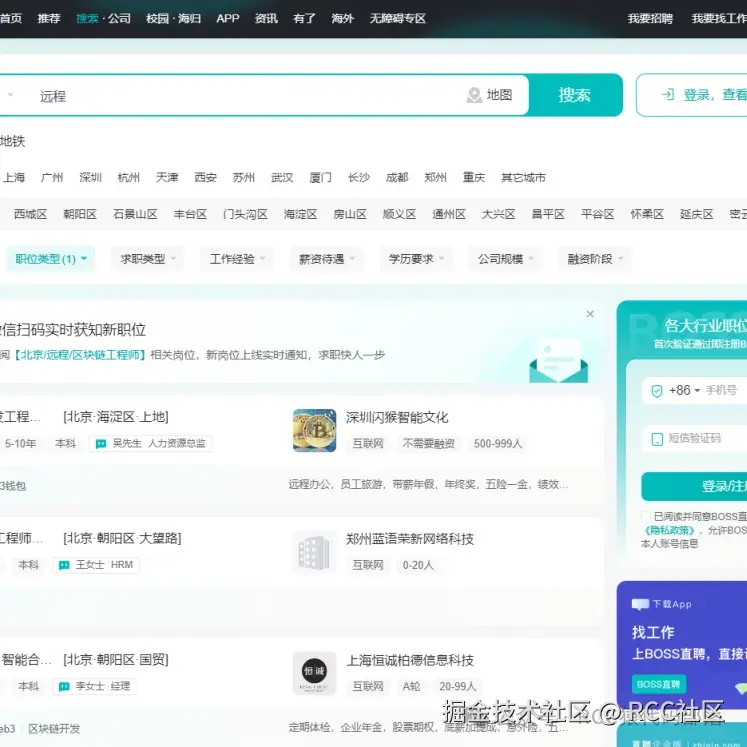Click the 短信验证码 input field

coord(695,438)
